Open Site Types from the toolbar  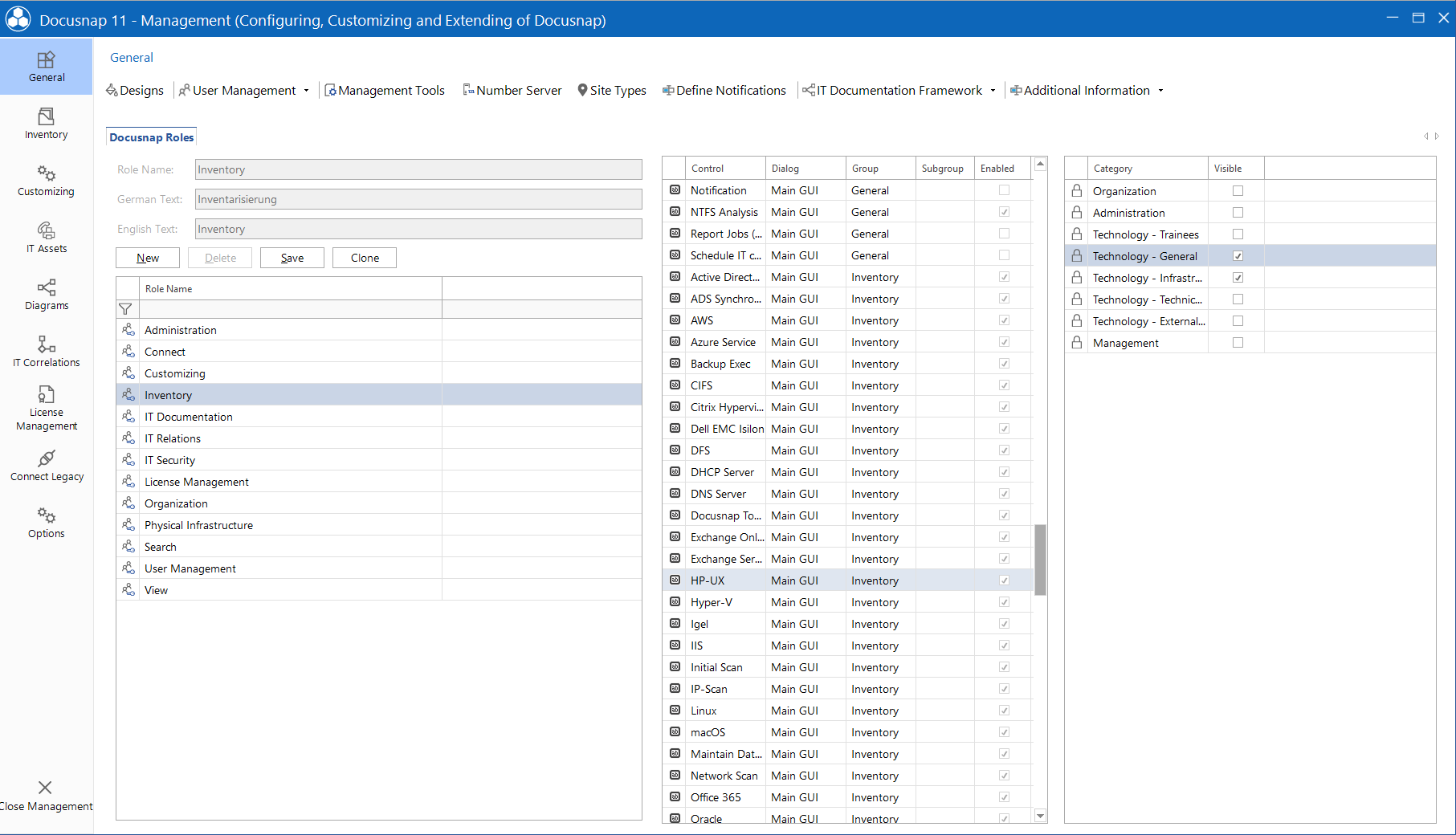coord(612,90)
